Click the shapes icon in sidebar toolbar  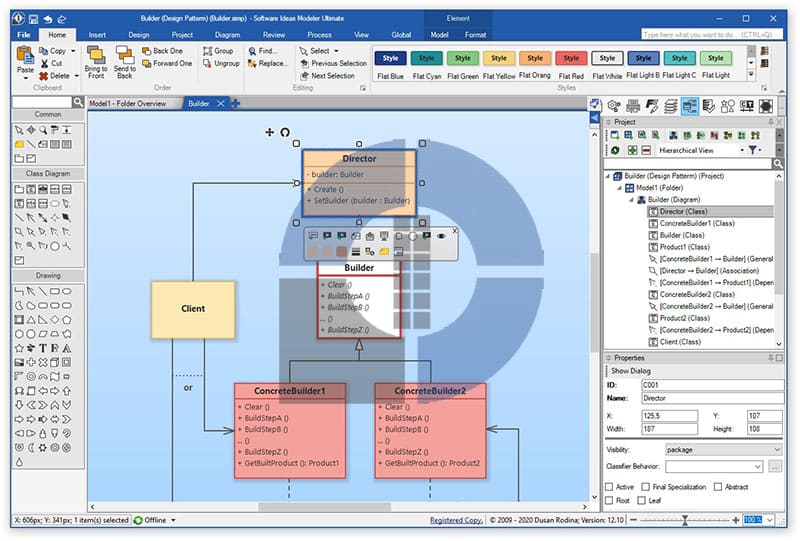(728, 106)
